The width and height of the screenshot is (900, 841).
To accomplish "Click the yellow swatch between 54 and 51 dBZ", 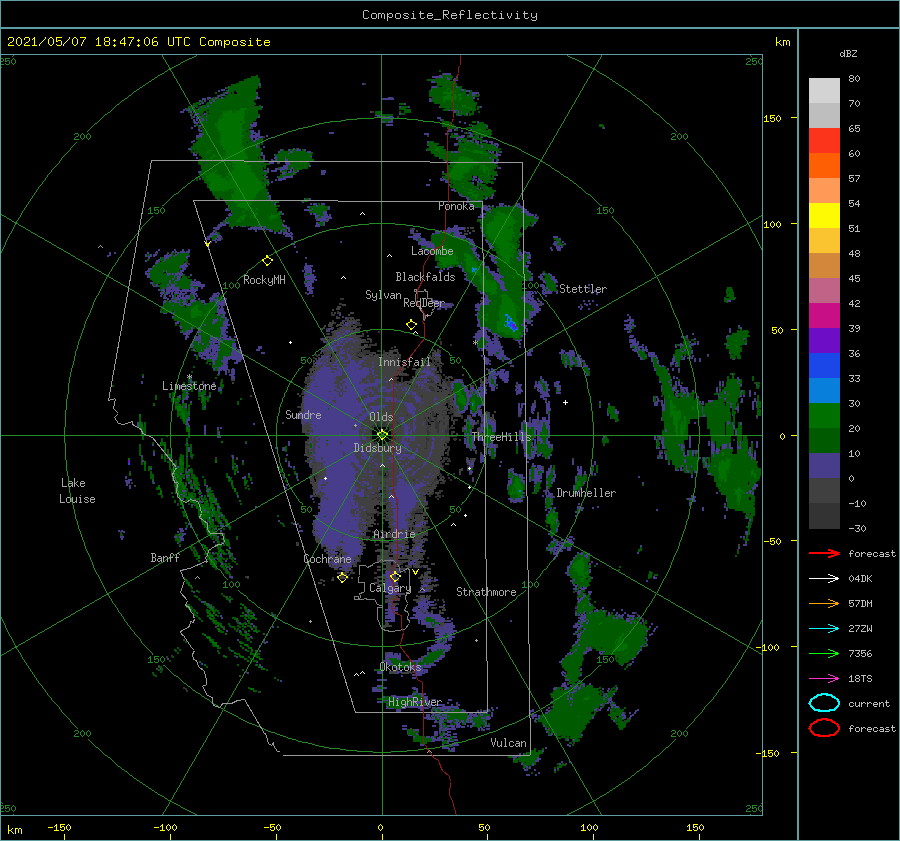I will click(x=824, y=216).
